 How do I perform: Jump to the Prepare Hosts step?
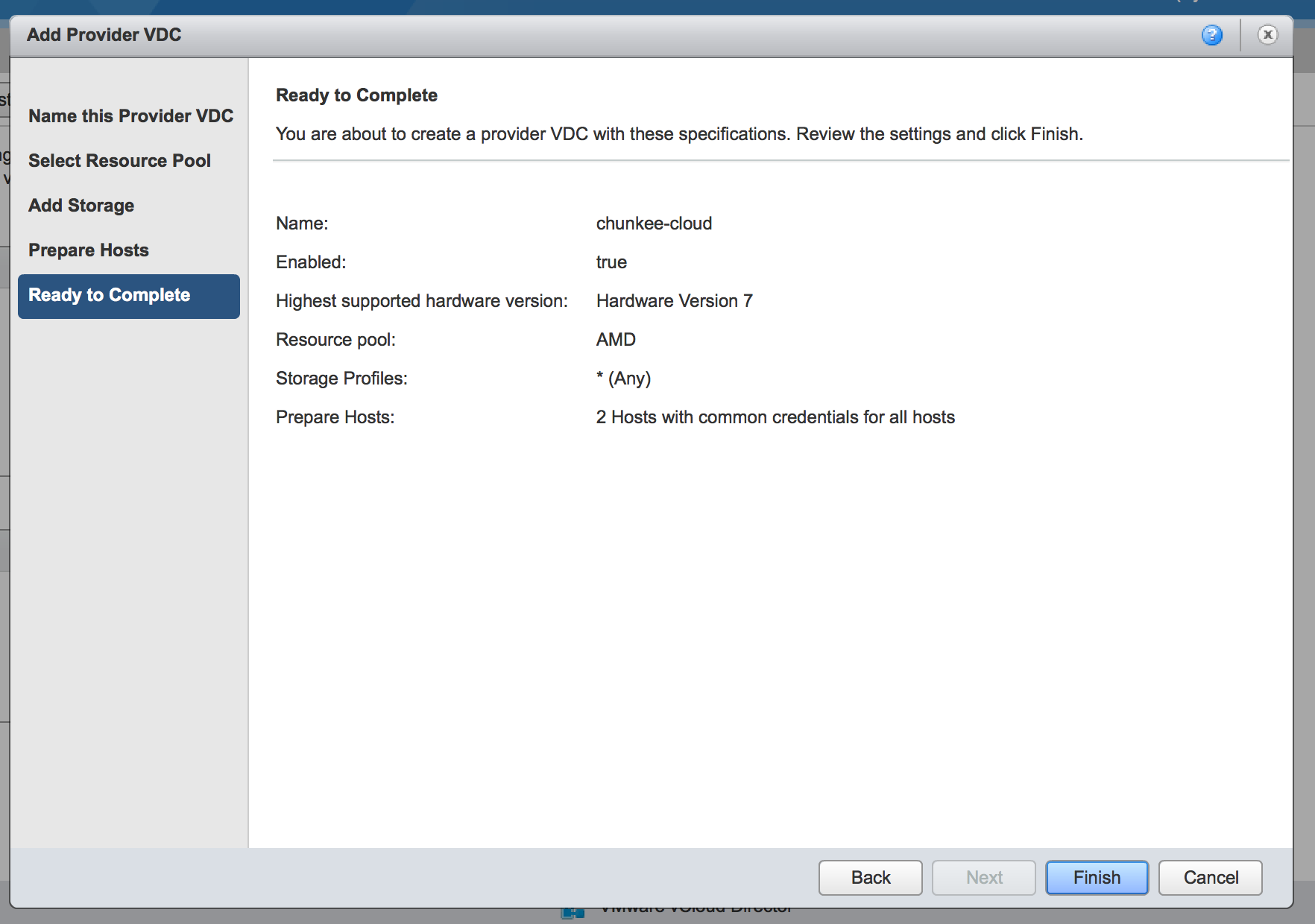pos(89,250)
